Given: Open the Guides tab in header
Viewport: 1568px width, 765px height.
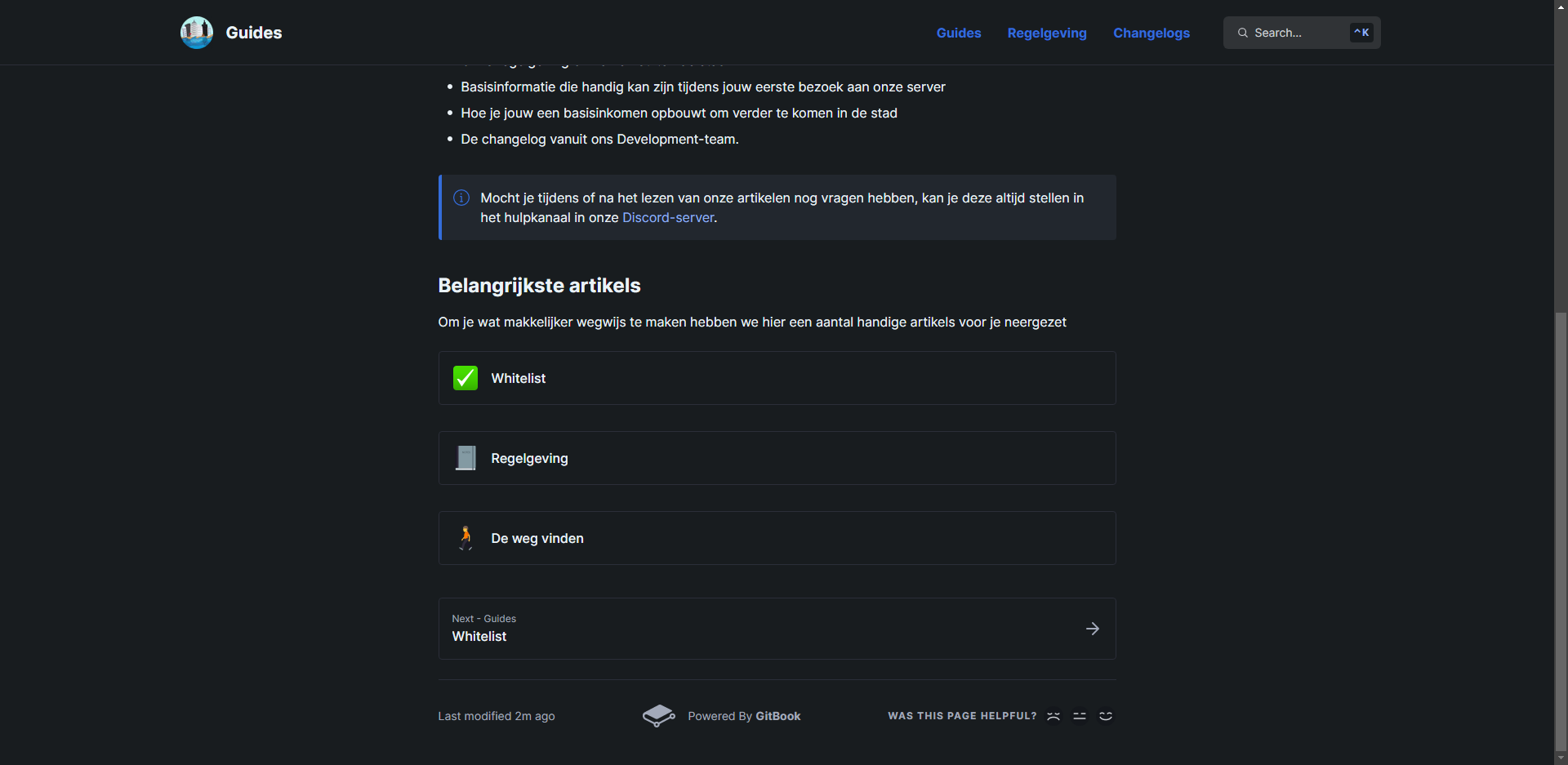Looking at the screenshot, I should tap(958, 33).
